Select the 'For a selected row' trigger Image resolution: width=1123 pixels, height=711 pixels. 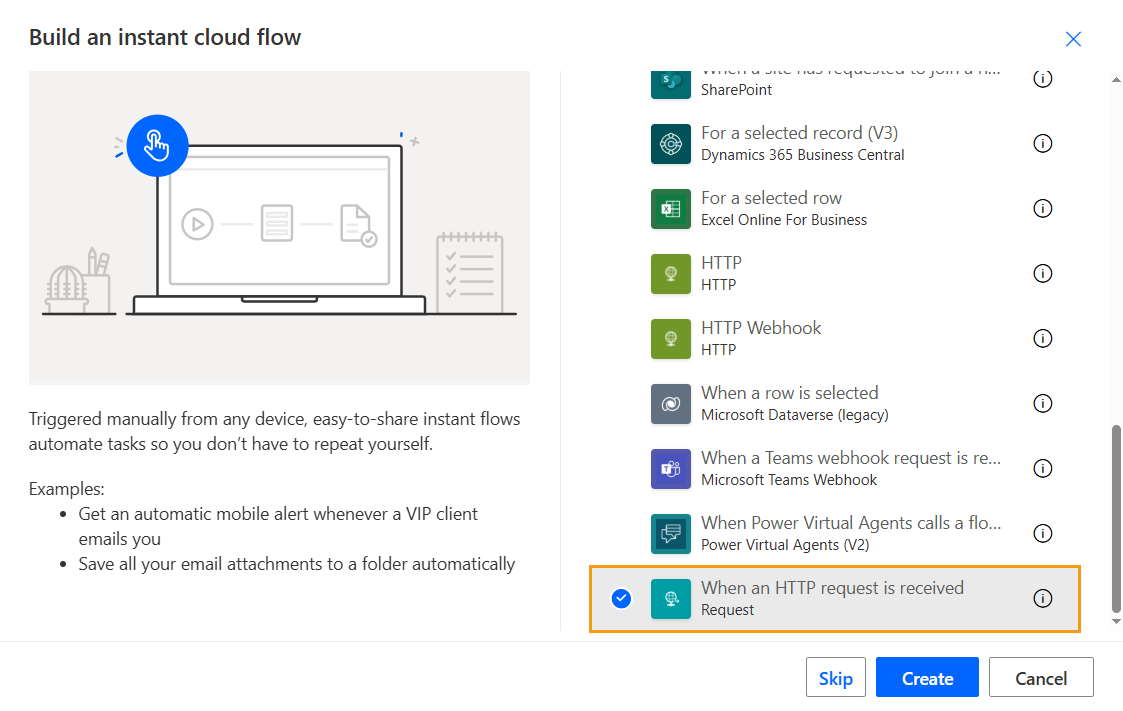pyautogui.click(x=771, y=198)
